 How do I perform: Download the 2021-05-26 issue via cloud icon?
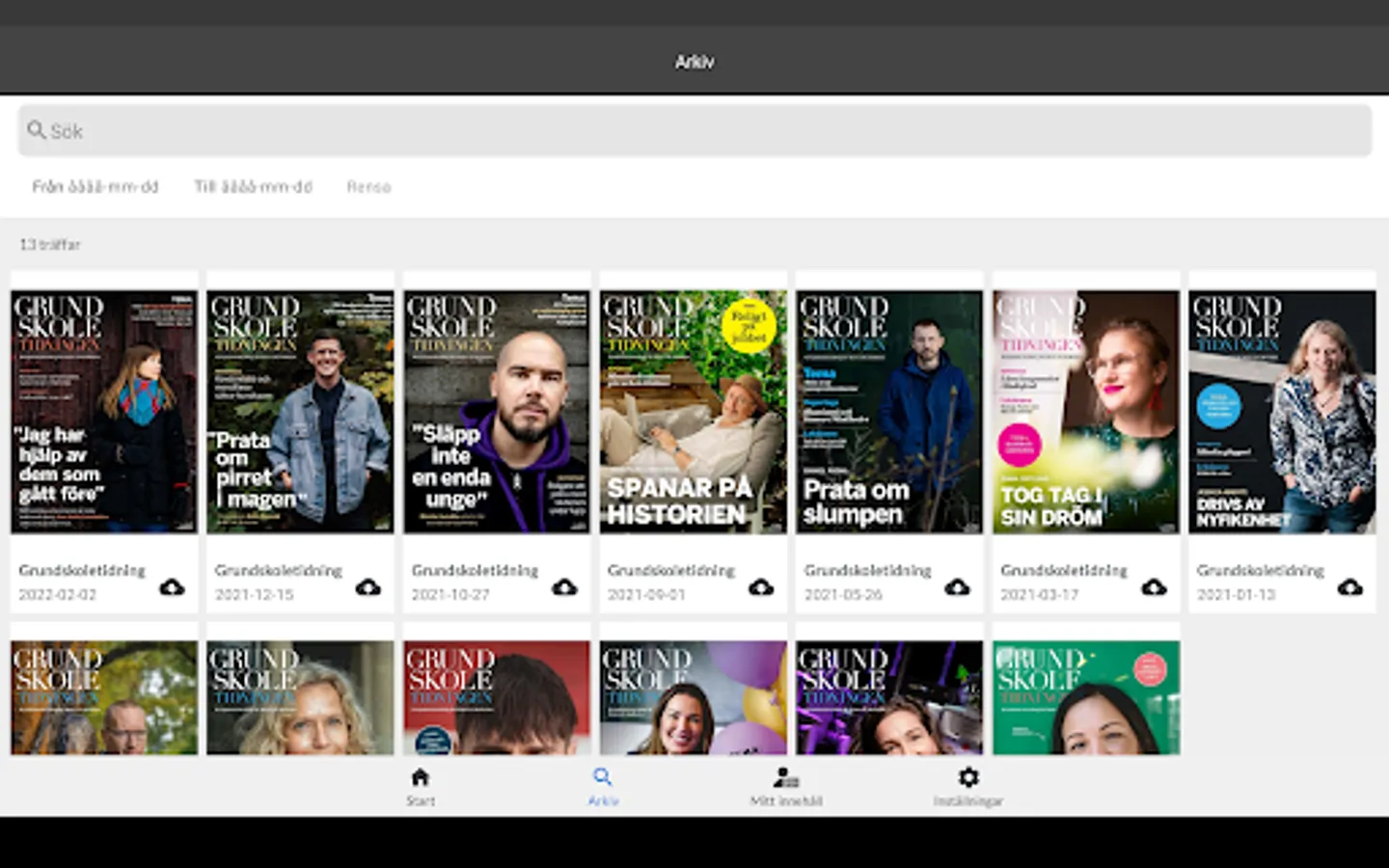(x=957, y=587)
